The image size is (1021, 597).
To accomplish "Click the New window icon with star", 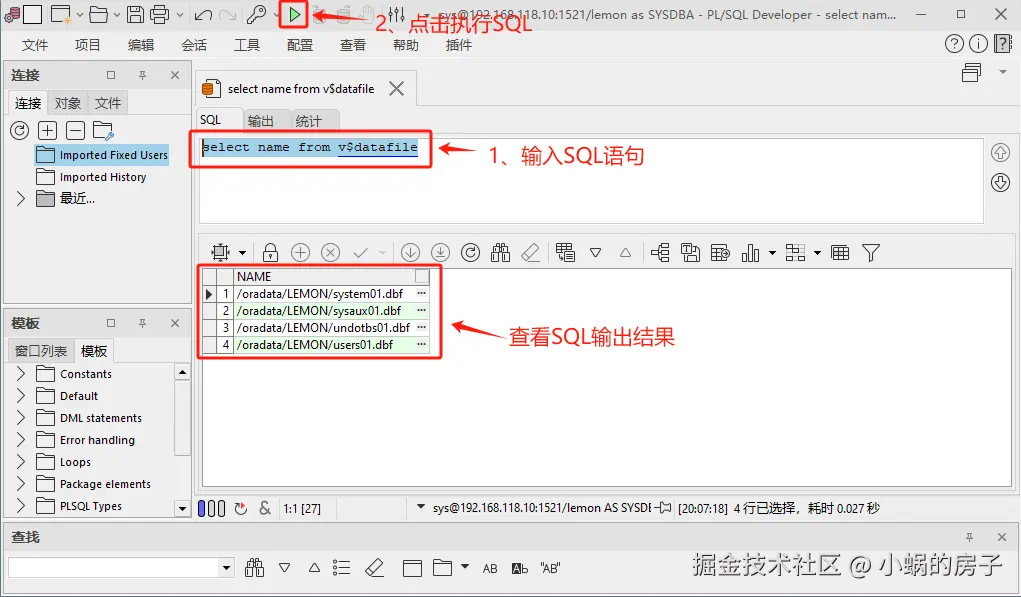I will point(61,14).
